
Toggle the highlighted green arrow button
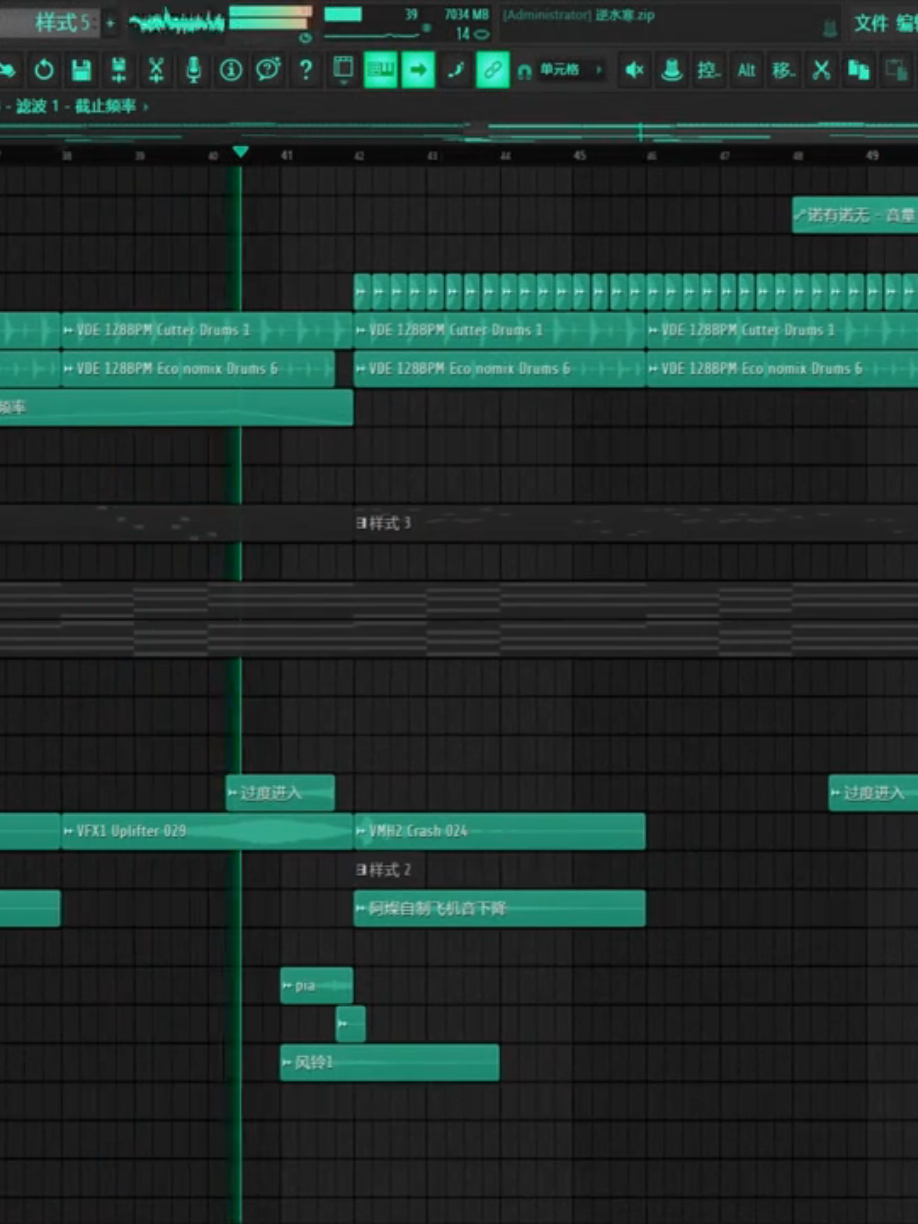418,70
